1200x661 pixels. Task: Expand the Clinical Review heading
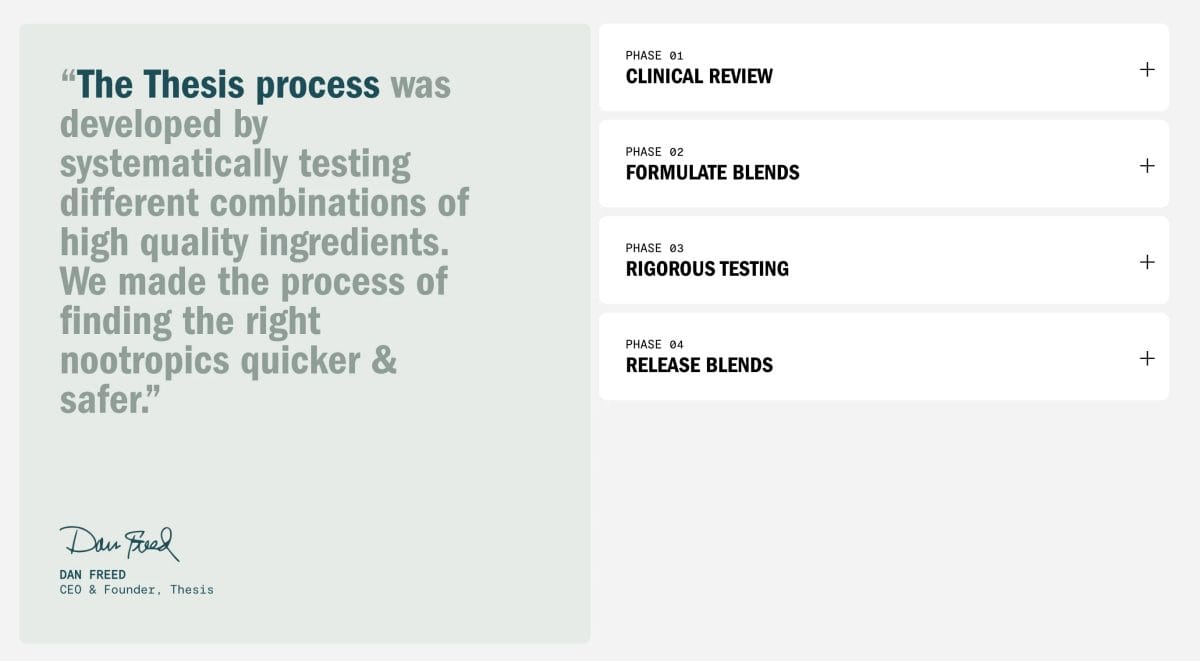(699, 77)
